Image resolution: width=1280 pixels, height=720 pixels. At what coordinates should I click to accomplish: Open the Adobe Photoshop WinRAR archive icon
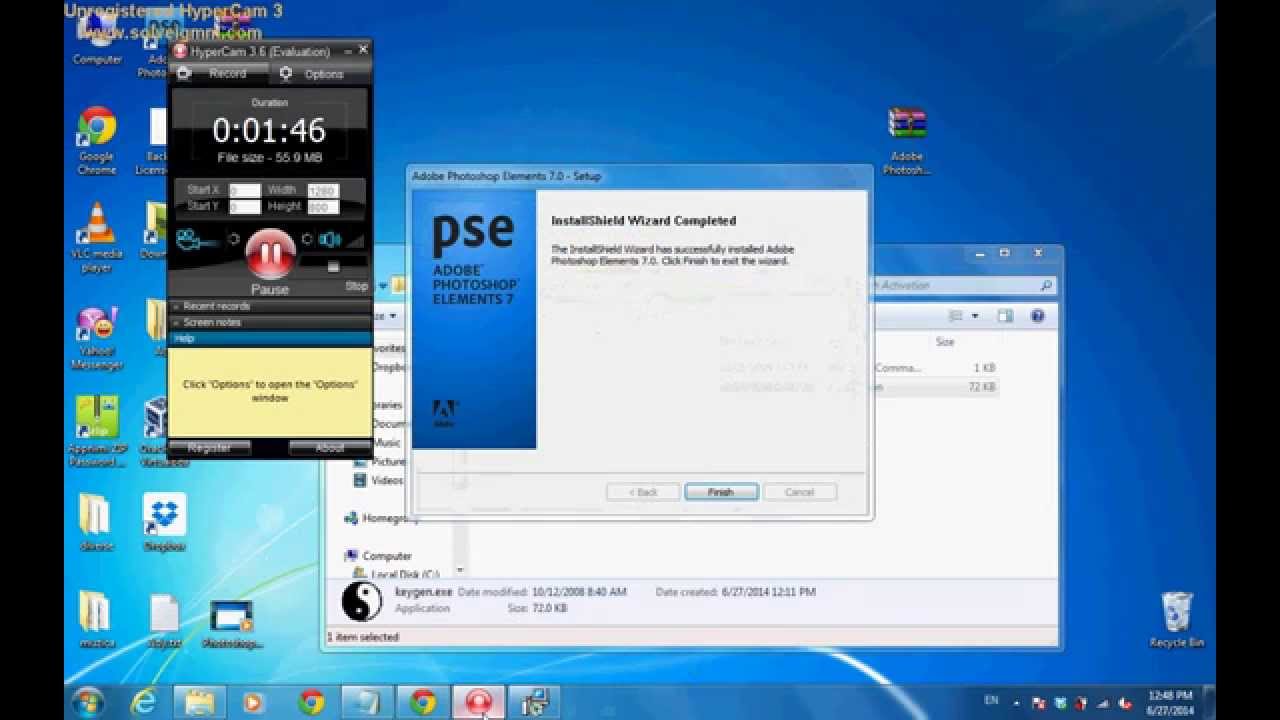pyautogui.click(x=907, y=140)
